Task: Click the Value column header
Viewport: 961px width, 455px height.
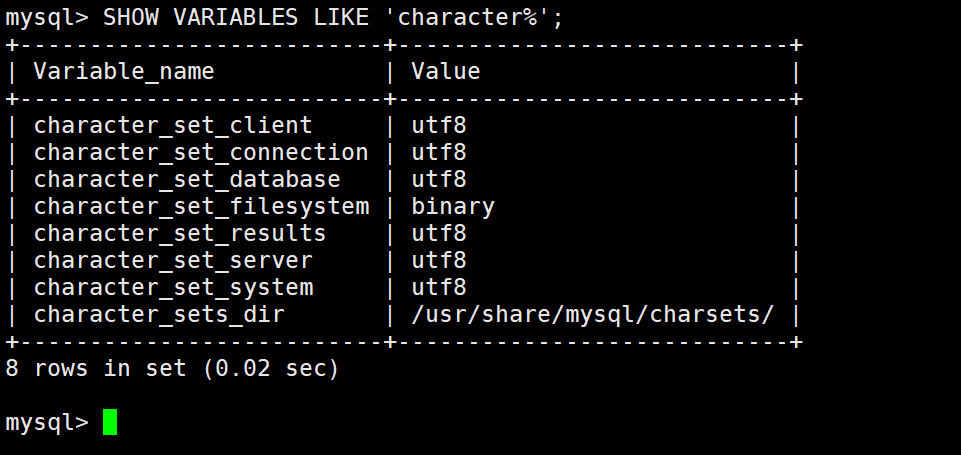Action: point(446,71)
